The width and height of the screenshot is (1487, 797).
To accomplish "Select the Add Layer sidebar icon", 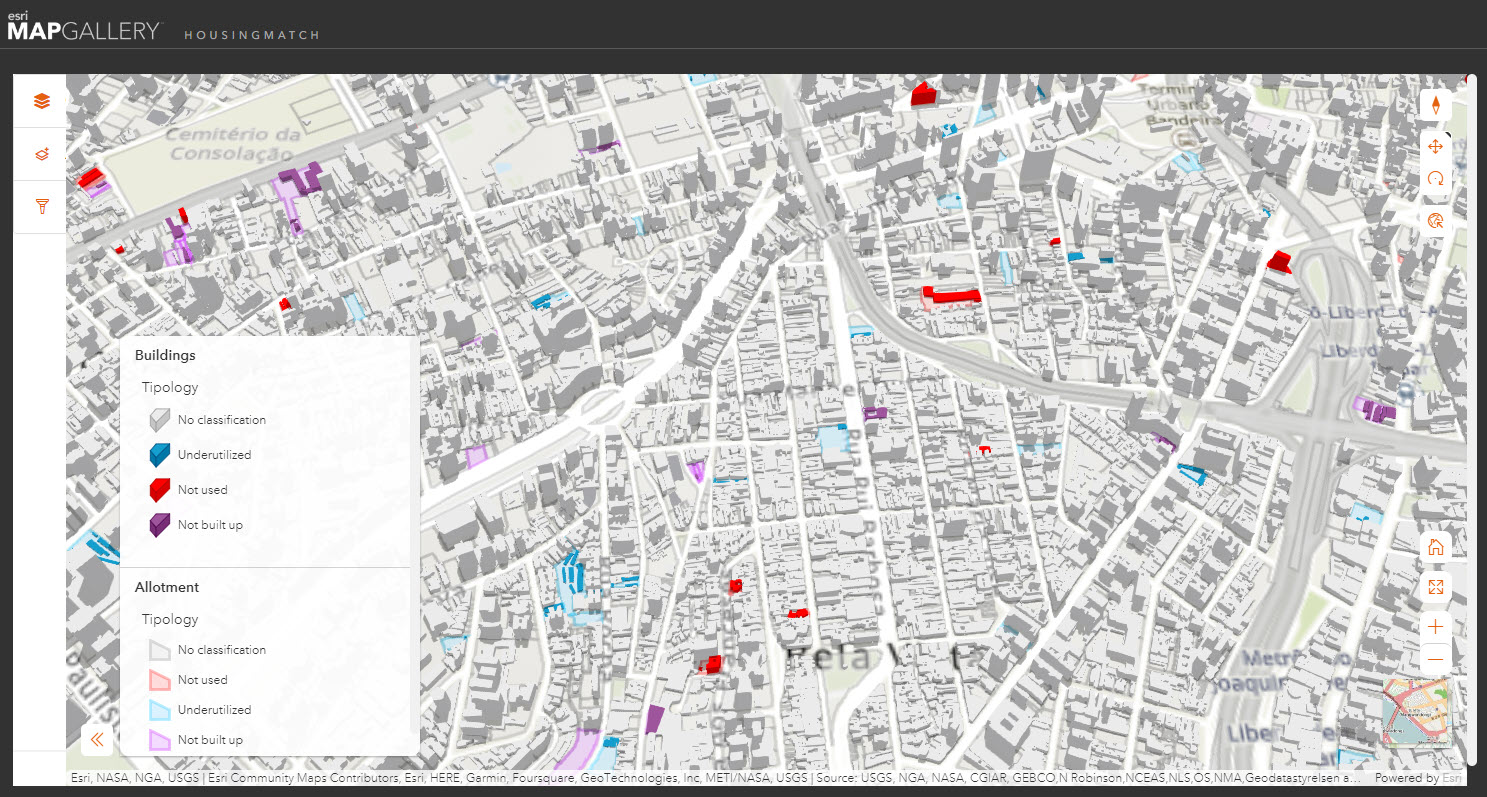I will (x=39, y=153).
